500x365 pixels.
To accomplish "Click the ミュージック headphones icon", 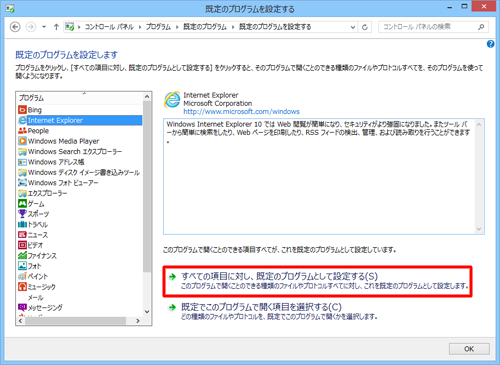I will click(x=22, y=286).
